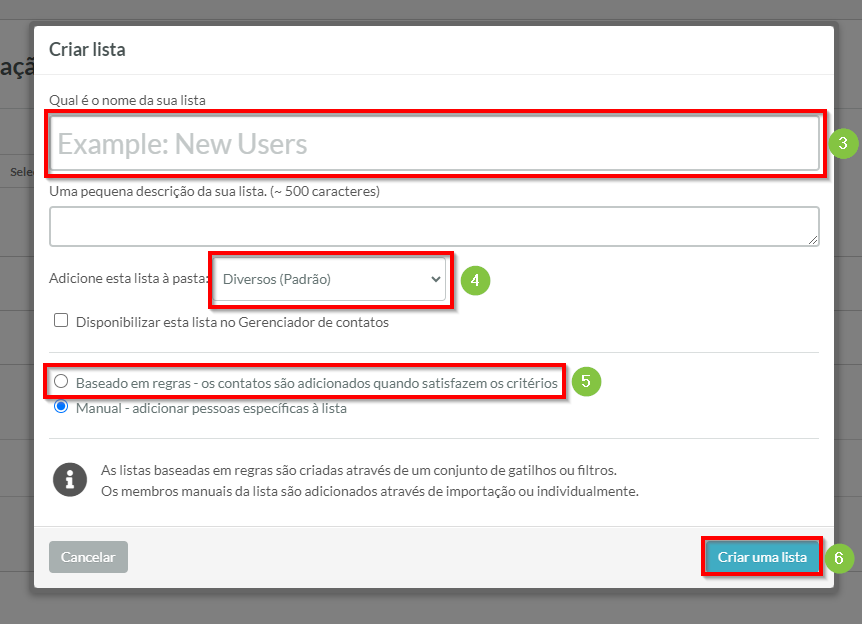The image size is (862, 624).
Task: Click the label Adicione esta lista à pasta
Action: [x=129, y=278]
